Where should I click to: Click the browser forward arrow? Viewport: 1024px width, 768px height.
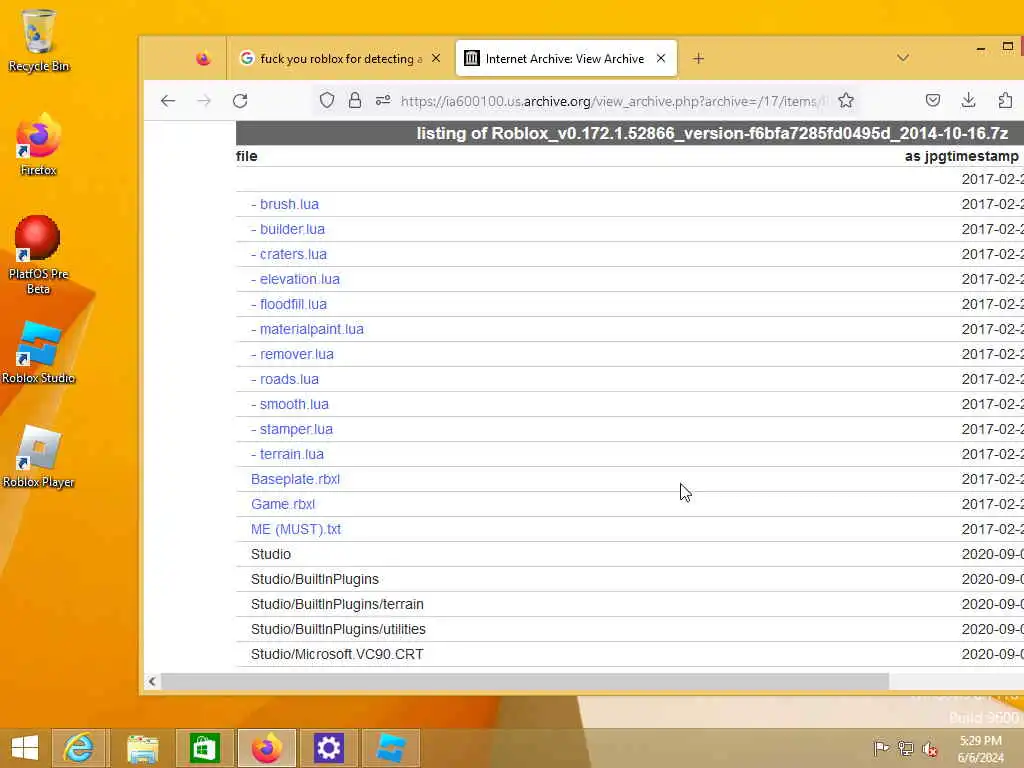[x=204, y=101]
